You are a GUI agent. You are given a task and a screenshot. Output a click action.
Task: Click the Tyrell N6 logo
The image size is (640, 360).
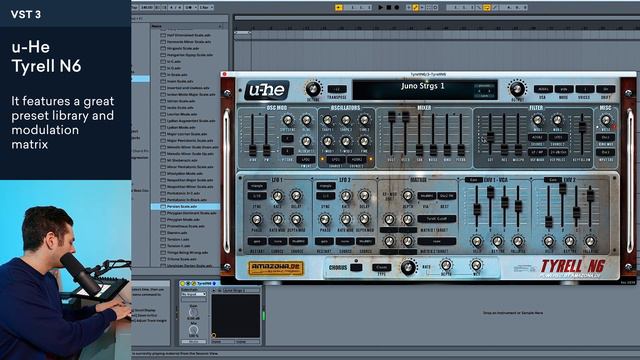[572, 266]
